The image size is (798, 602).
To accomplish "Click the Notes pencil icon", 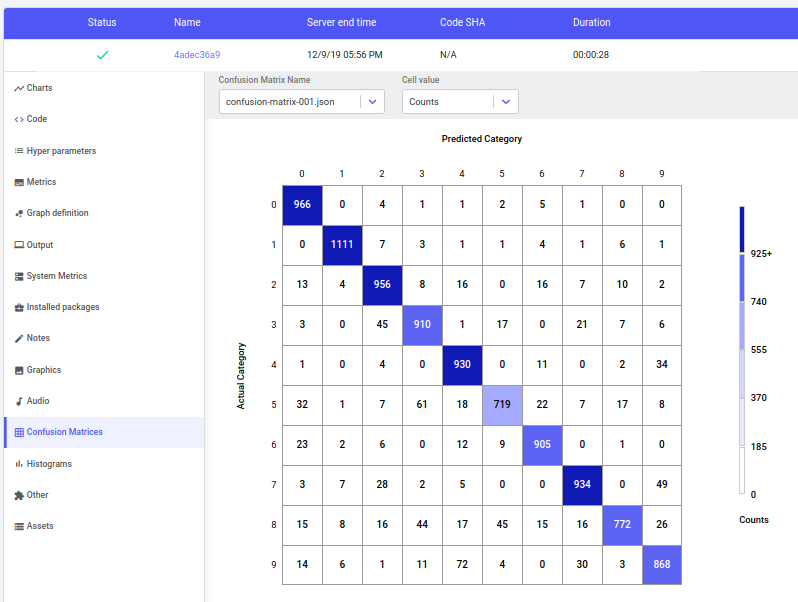I will [19, 338].
